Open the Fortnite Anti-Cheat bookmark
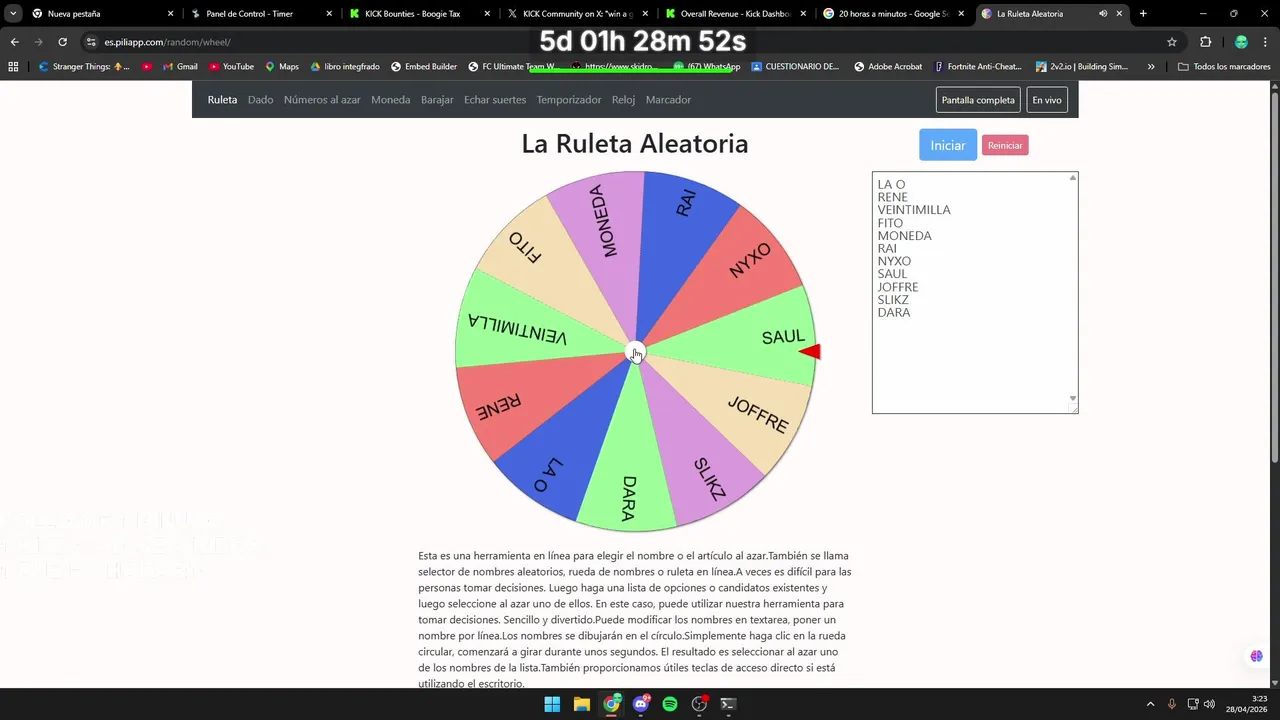Viewport: 1280px width, 720px height. 978,67
